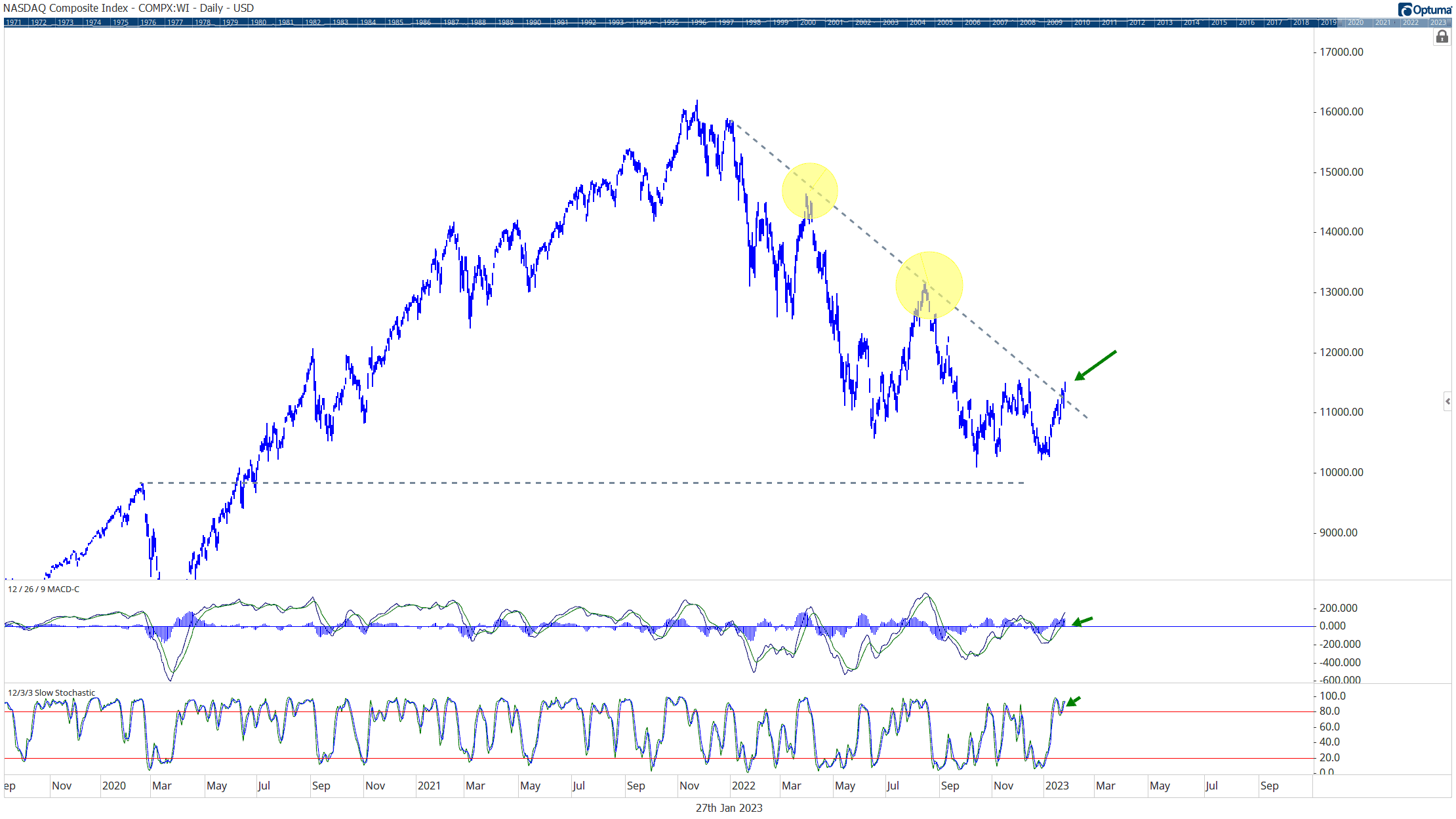
Task: Click the 11000.00 price scale value
Action: pos(1341,412)
